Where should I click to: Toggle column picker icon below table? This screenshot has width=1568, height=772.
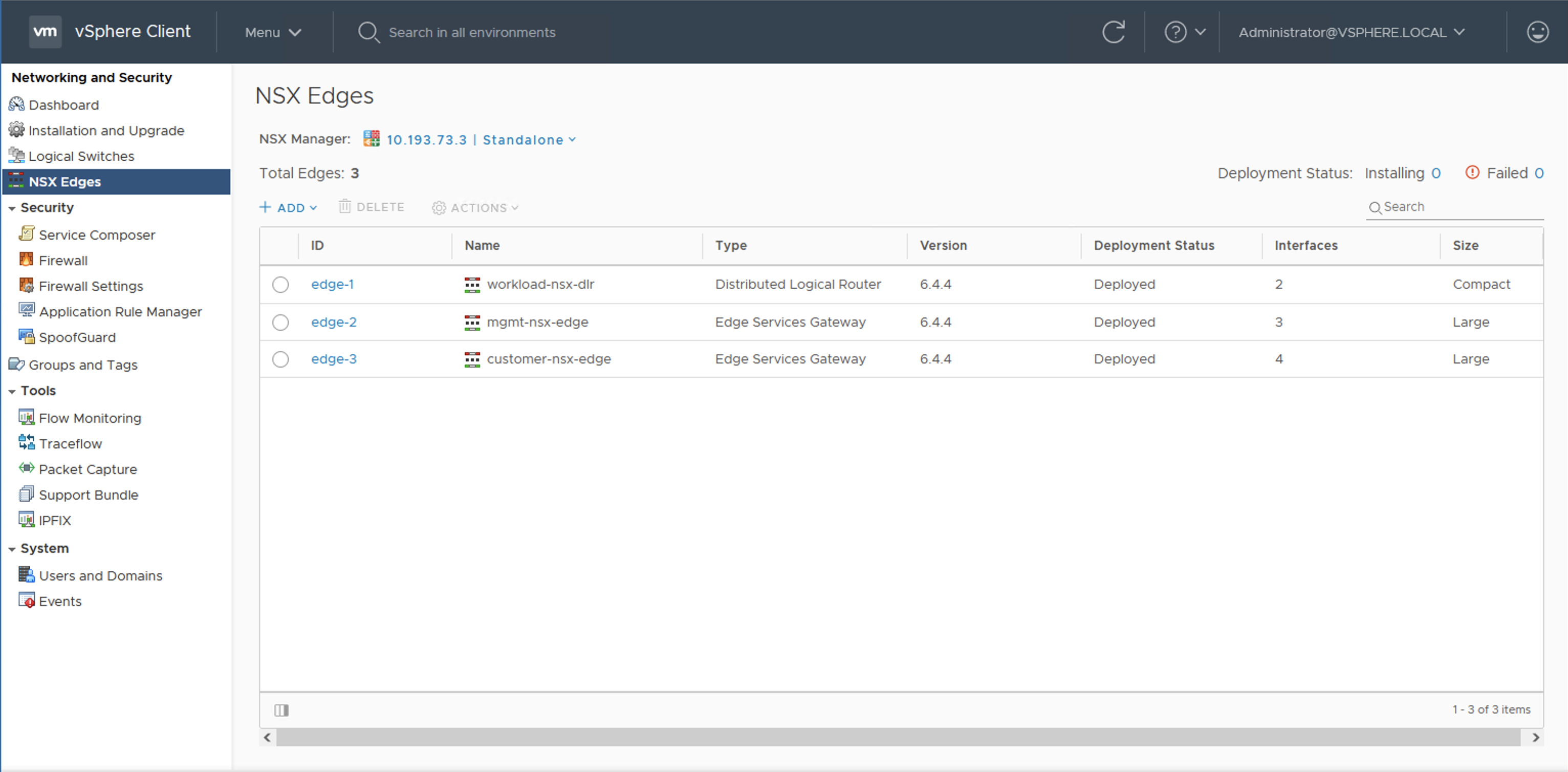[281, 710]
